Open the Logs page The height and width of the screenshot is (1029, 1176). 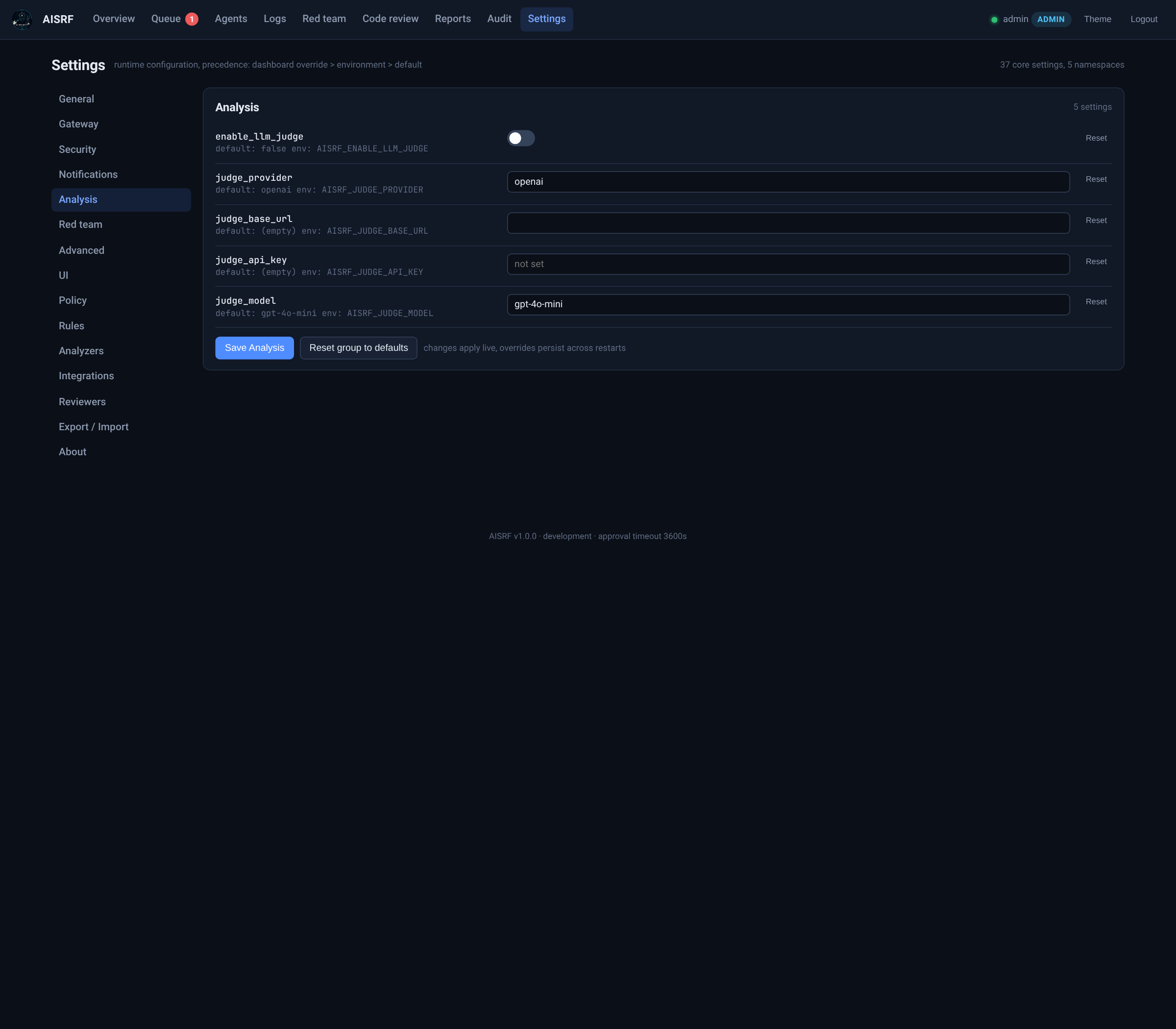[274, 19]
